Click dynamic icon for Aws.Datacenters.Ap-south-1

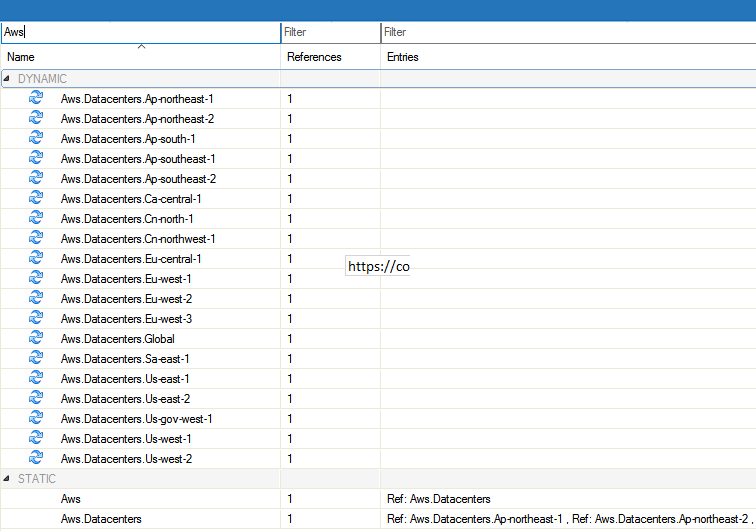point(36,138)
